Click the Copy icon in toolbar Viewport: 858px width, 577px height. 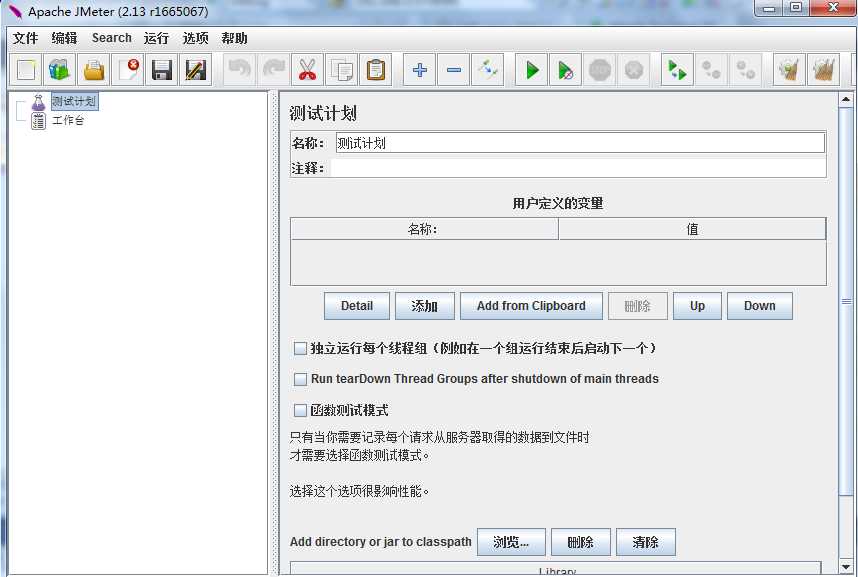tap(341, 70)
